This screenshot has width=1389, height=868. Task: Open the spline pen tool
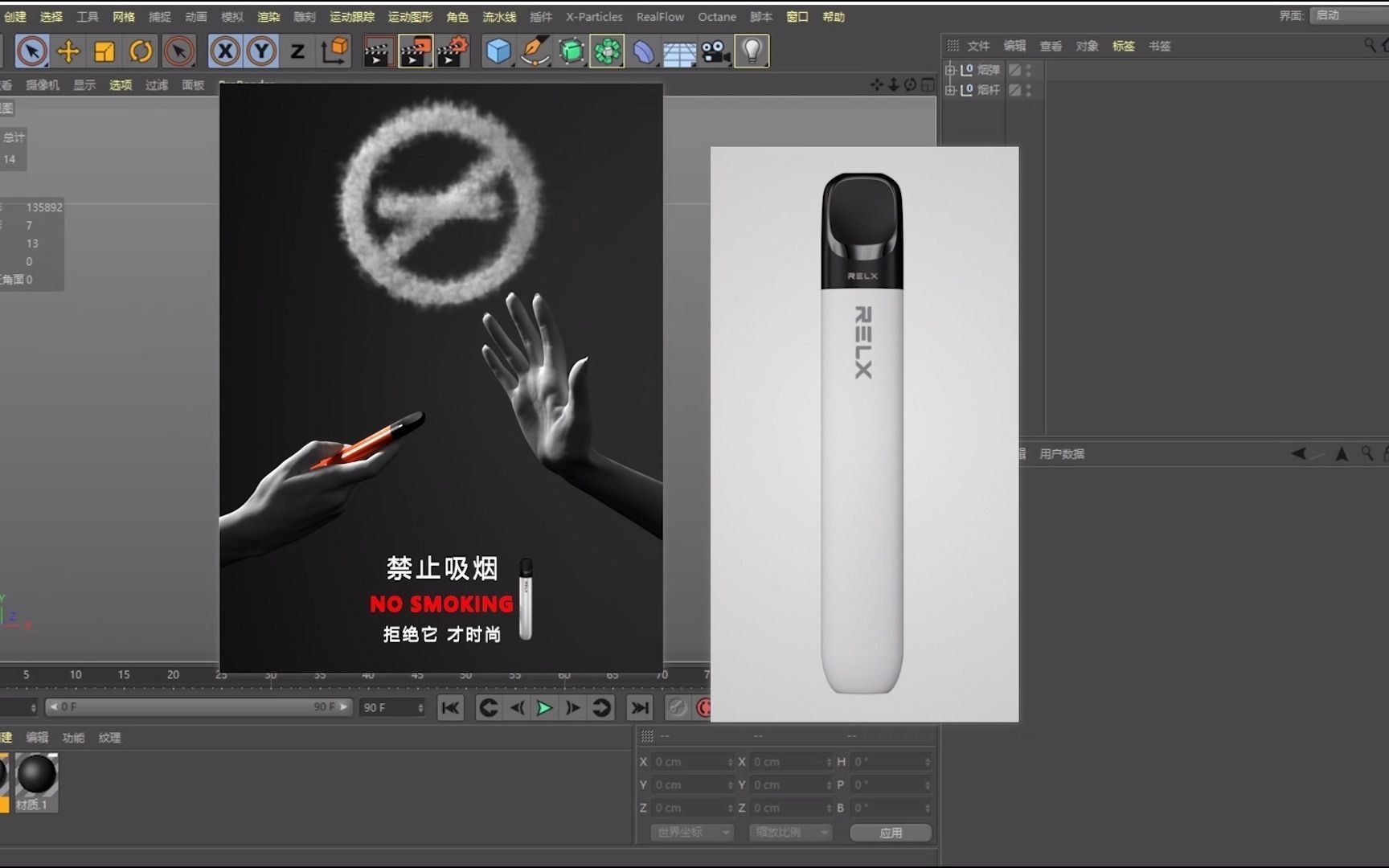tap(535, 51)
